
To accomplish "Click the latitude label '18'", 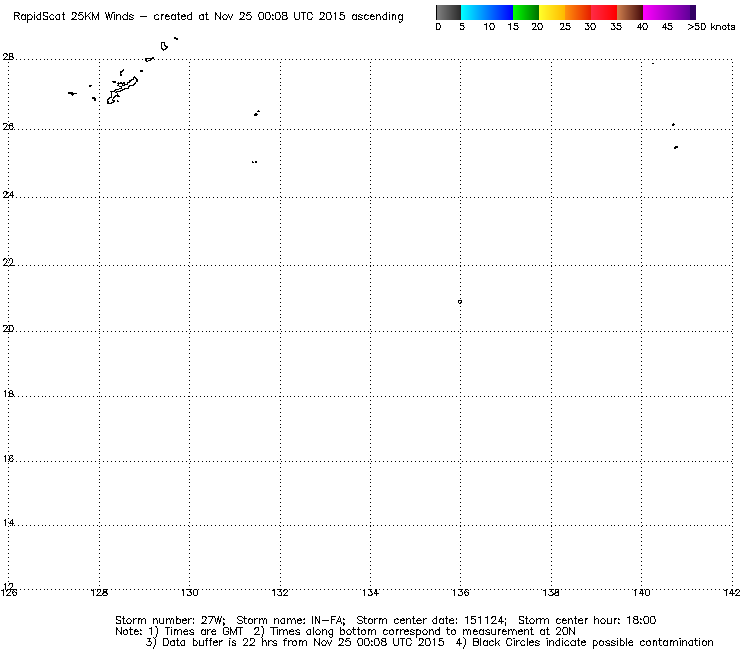I will coord(8,394).
